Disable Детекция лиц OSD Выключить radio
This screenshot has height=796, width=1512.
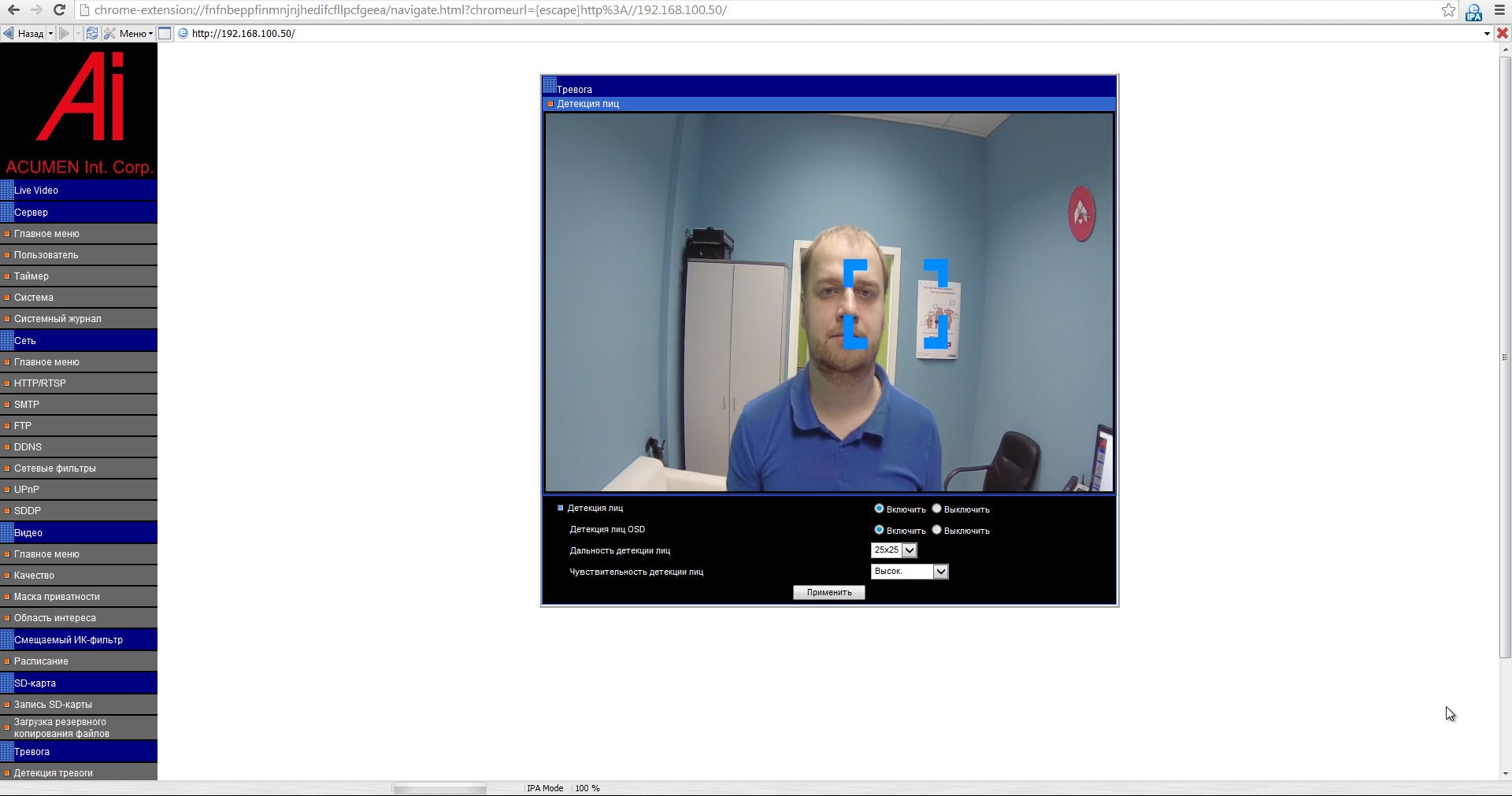[937, 530]
